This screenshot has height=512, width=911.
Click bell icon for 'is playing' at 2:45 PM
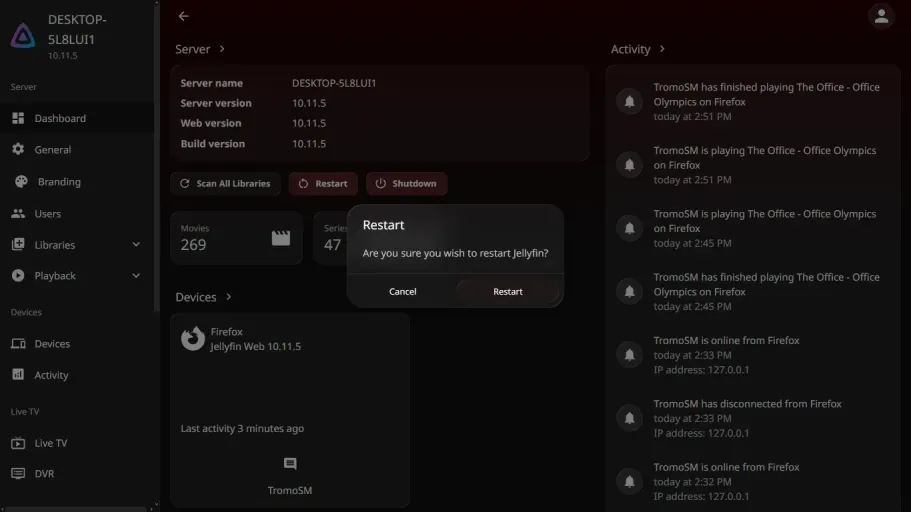coord(629,228)
